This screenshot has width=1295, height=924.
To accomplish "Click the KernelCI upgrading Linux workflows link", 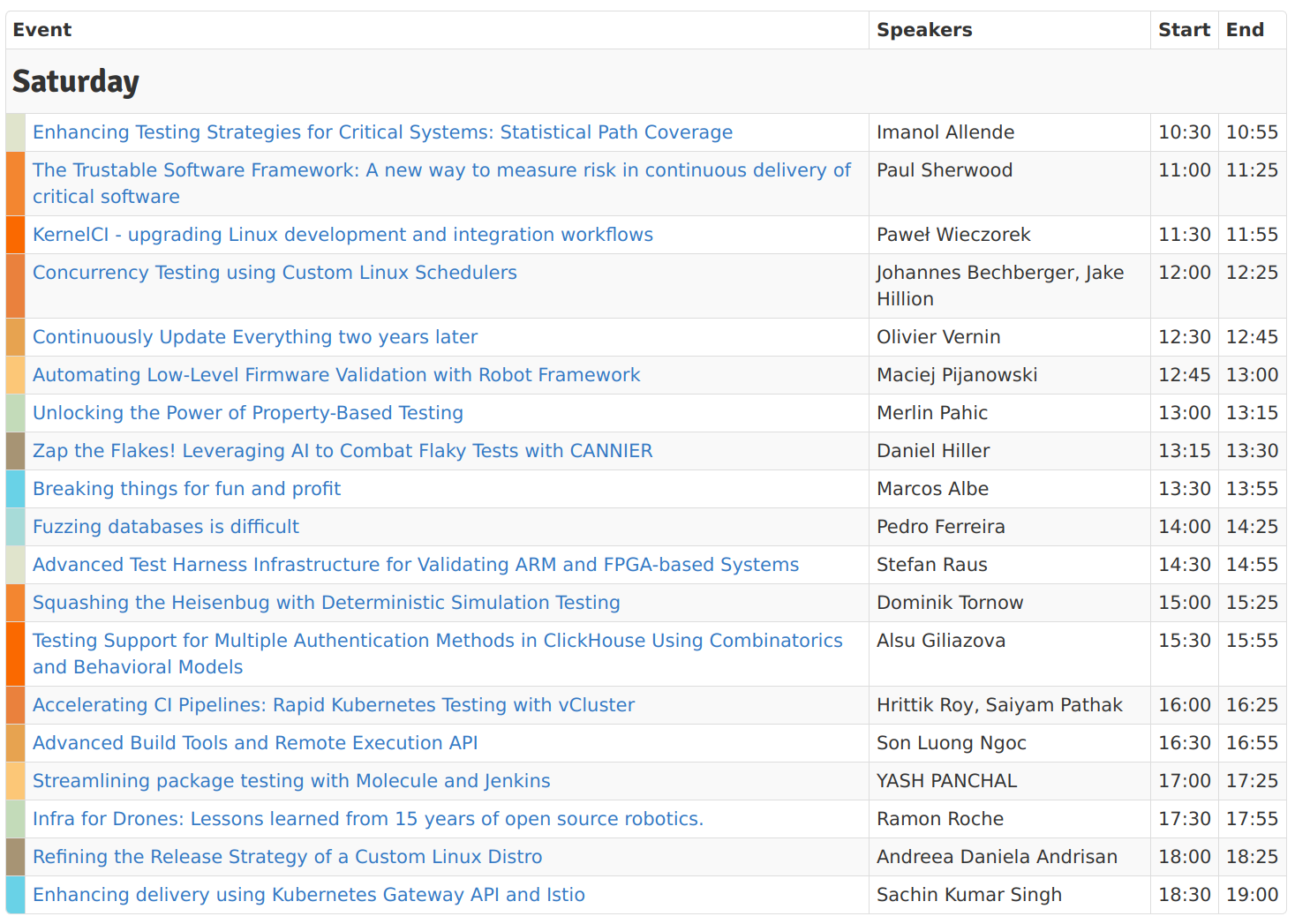I will 343,235.
